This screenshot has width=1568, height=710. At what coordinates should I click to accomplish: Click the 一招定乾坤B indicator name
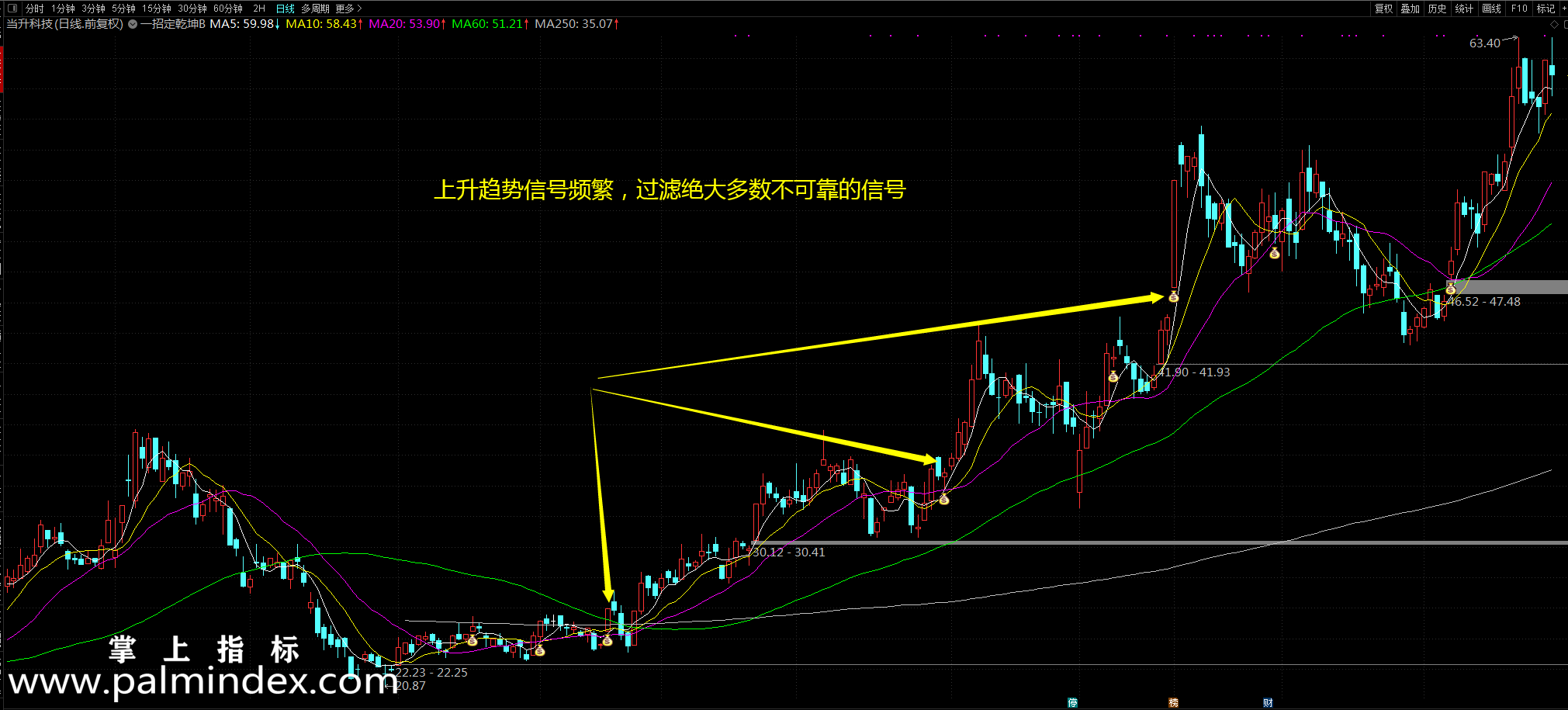click(172, 24)
